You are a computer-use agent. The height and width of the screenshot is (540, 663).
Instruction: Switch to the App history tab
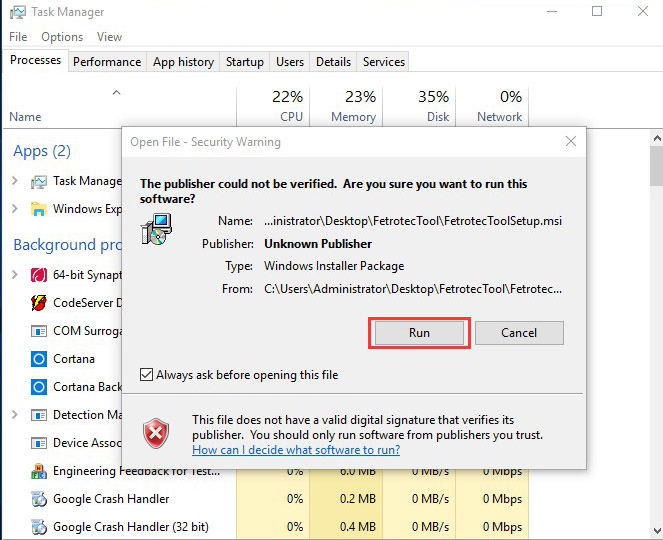coord(184,62)
